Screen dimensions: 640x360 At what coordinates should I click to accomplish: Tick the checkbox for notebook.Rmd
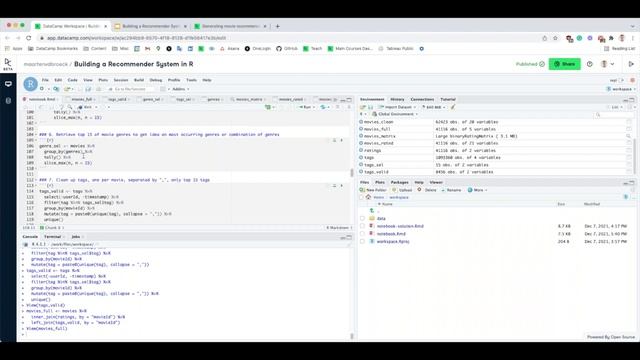[362, 233]
